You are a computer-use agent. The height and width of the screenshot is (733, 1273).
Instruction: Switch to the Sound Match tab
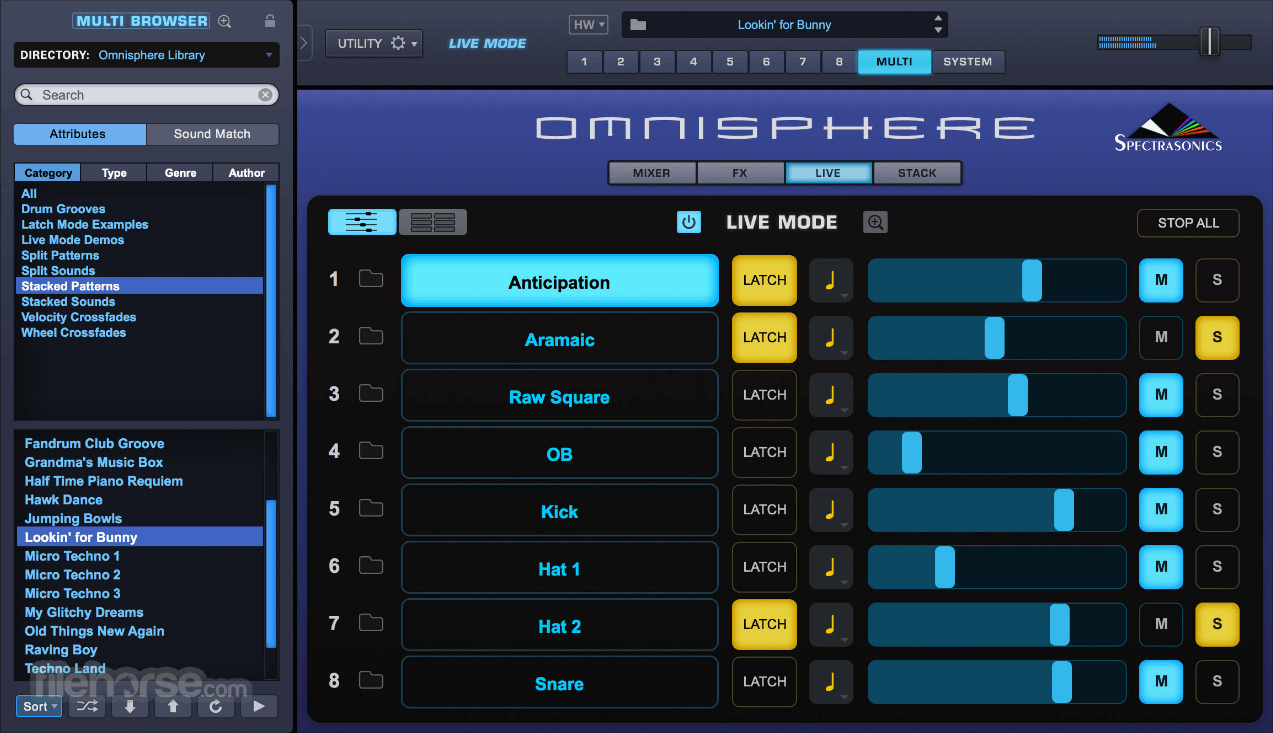[x=212, y=134]
